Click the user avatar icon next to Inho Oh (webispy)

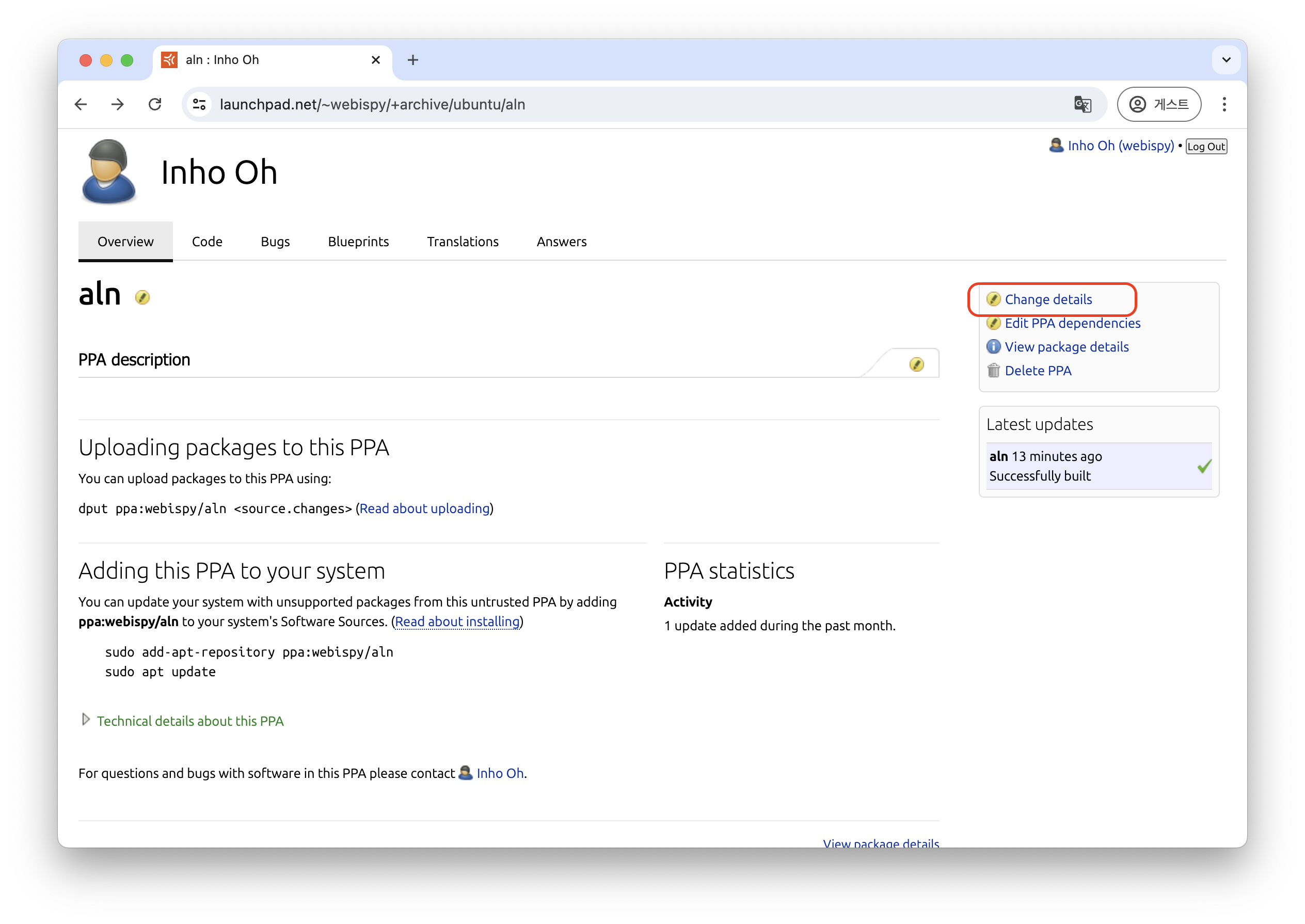coord(1056,145)
